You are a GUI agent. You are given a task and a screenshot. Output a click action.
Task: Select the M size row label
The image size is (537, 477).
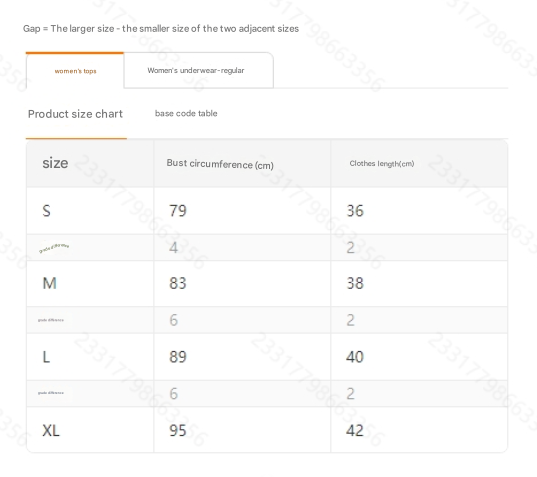[50, 284]
